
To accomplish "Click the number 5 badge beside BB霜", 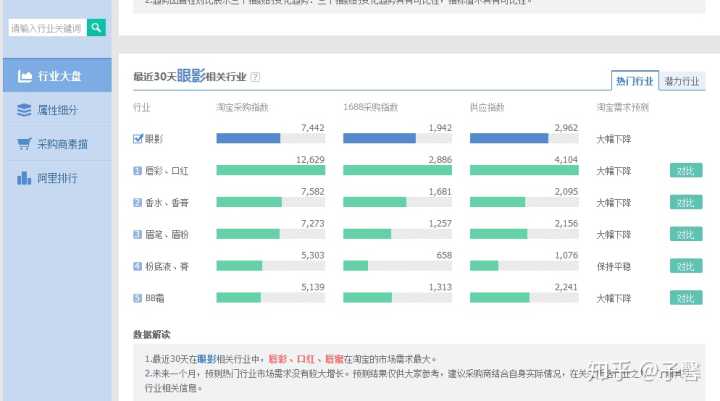I will pyautogui.click(x=138, y=298).
